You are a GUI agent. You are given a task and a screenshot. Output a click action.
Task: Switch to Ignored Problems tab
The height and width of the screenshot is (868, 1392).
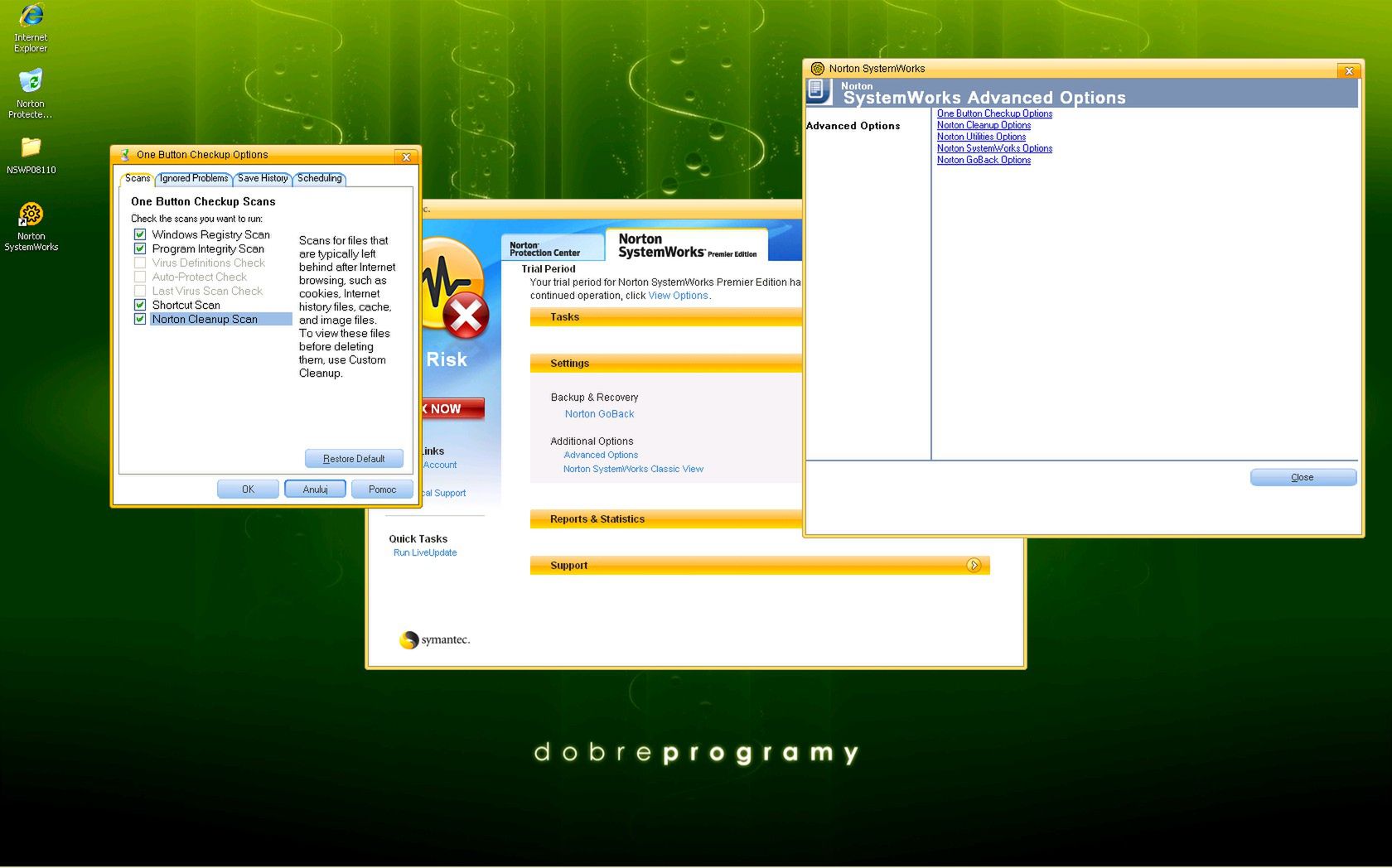point(194,178)
